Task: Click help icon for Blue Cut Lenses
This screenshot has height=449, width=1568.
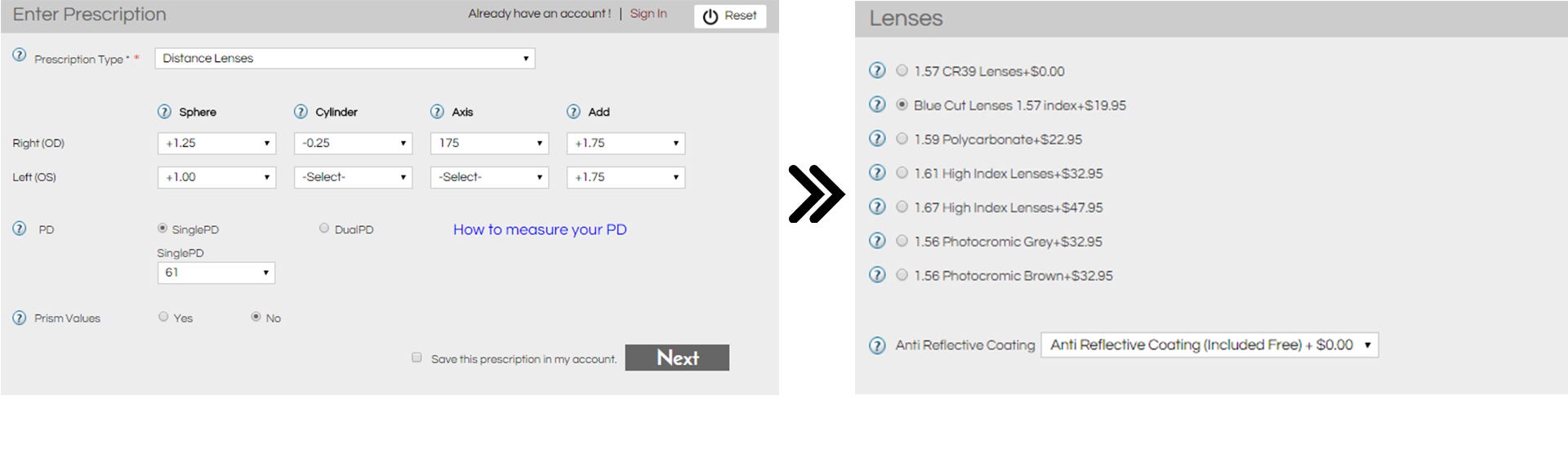Action: 877,104
